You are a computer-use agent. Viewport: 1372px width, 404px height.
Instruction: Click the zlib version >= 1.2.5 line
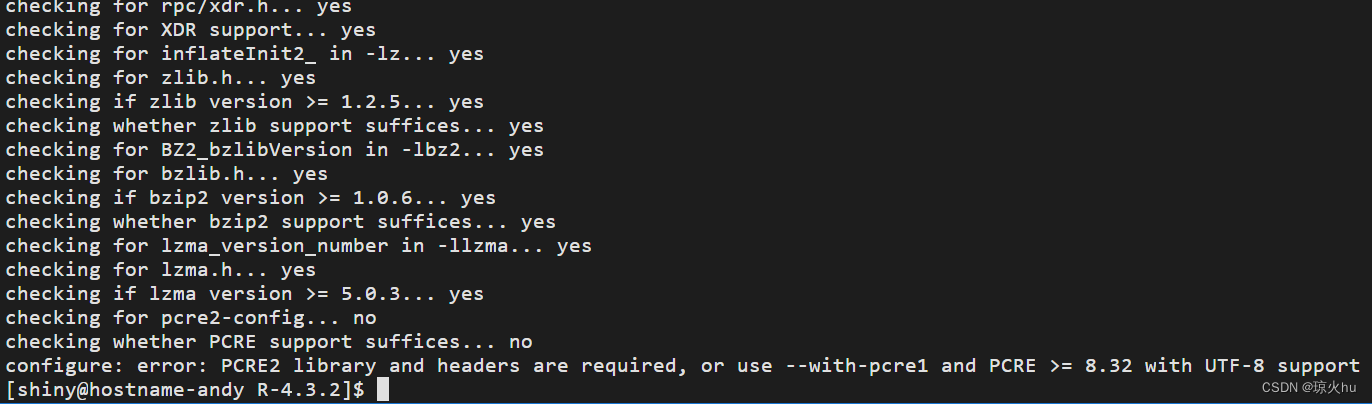tap(244, 102)
